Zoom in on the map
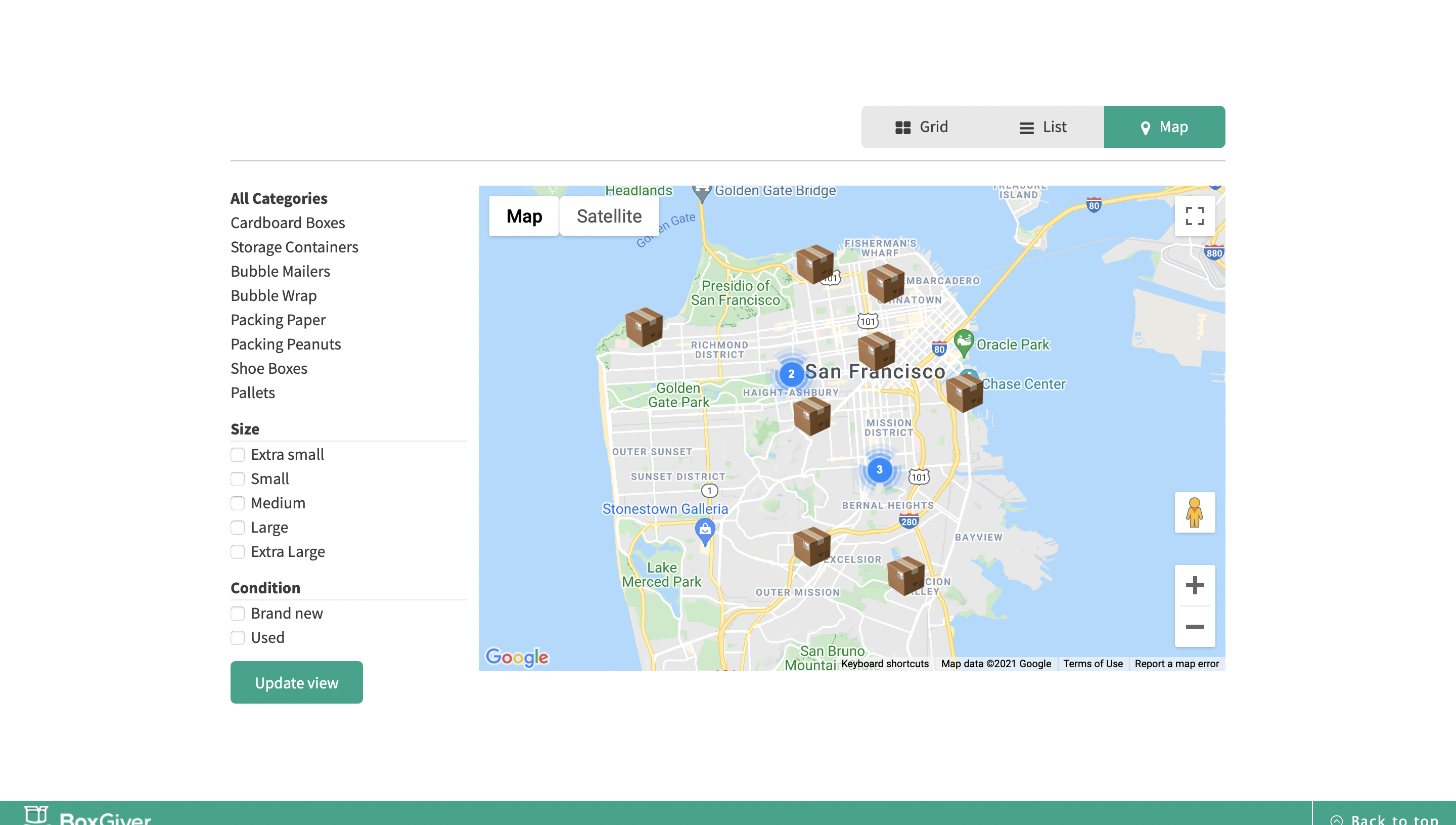The image size is (1456, 825). 1194,585
